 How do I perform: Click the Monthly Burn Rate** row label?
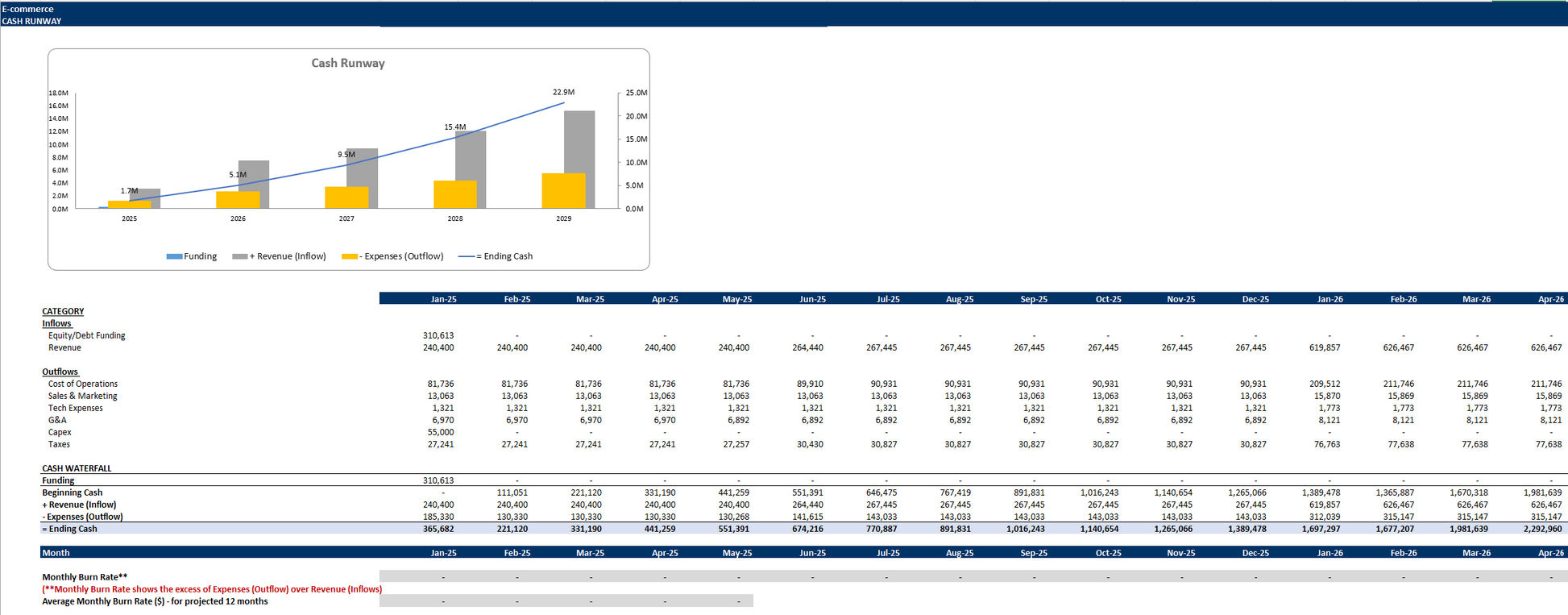(x=85, y=577)
